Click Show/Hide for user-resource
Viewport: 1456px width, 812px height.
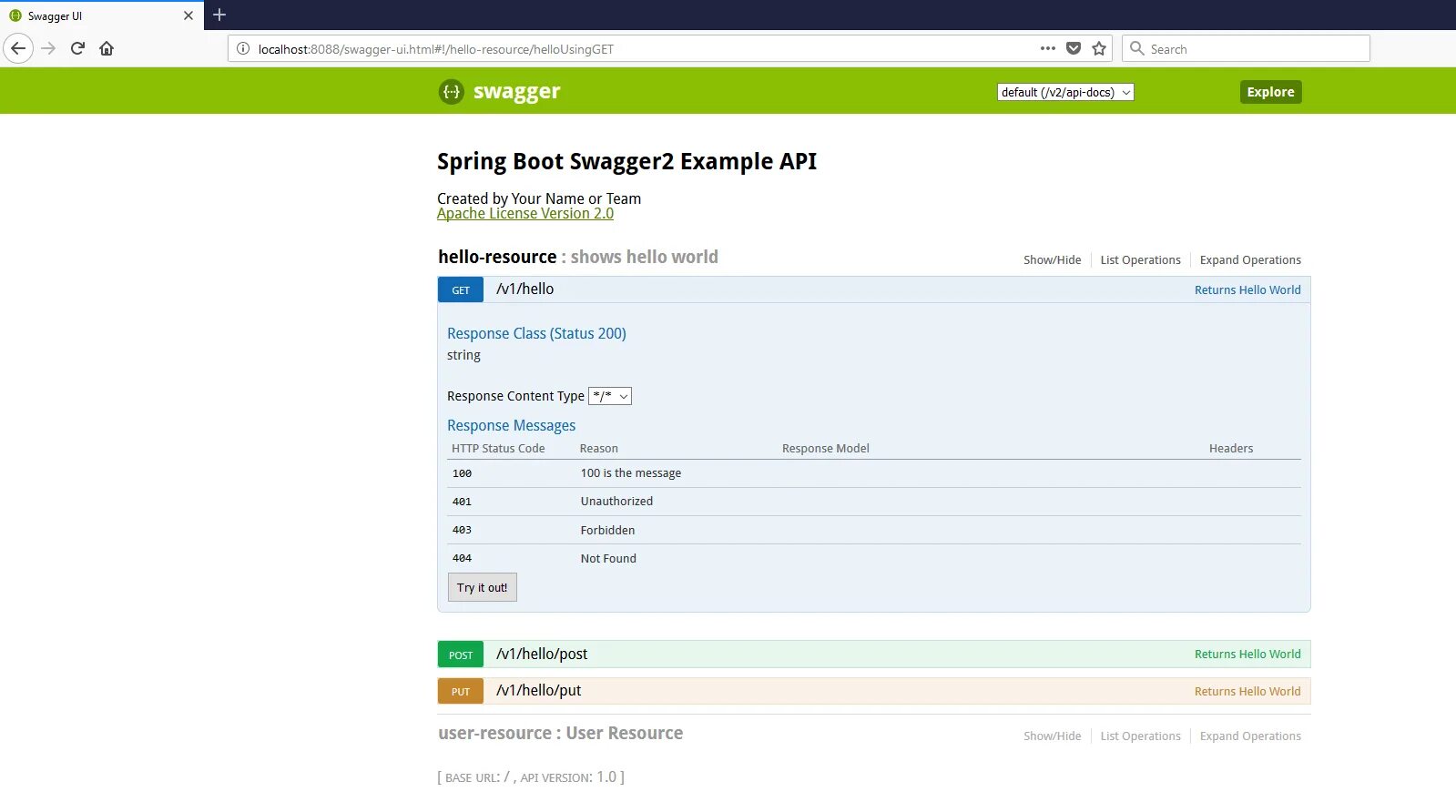[1052, 736]
